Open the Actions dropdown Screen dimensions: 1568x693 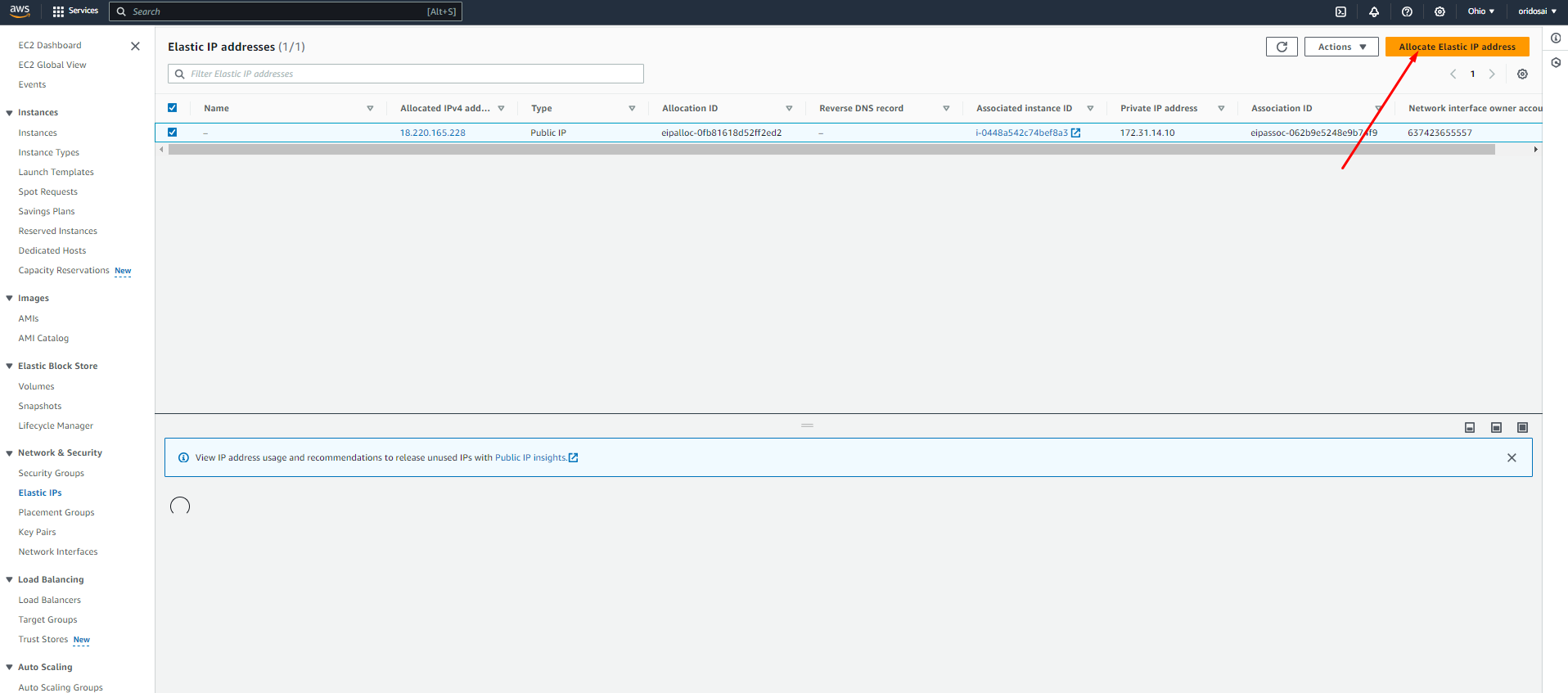(1341, 47)
